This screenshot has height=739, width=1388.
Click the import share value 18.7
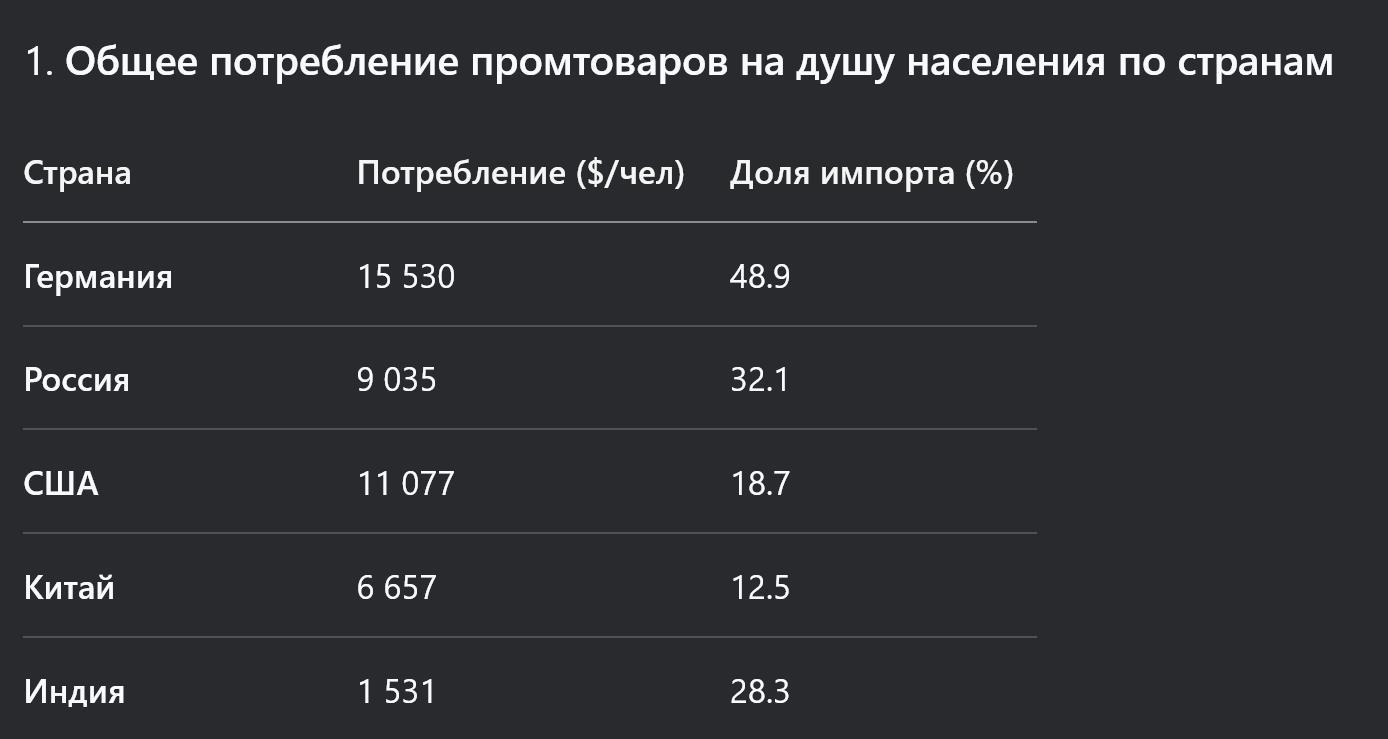[x=759, y=484]
